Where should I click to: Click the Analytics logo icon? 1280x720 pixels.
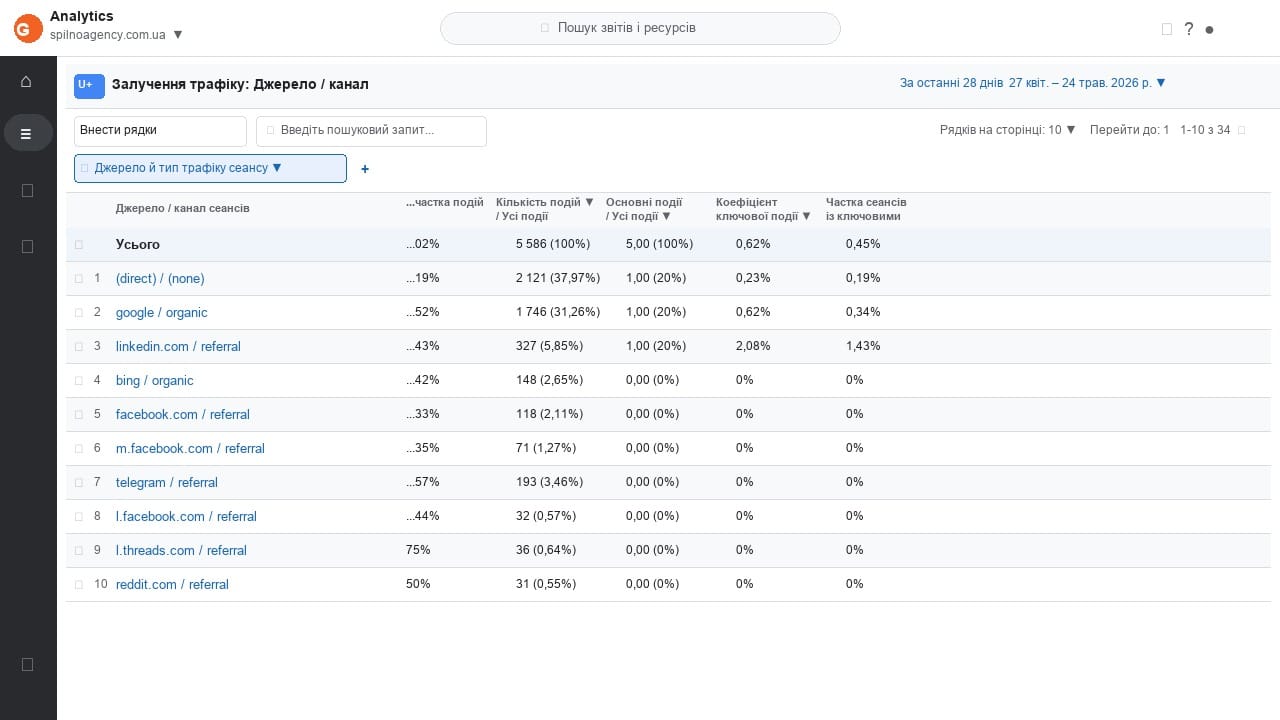coord(28,29)
